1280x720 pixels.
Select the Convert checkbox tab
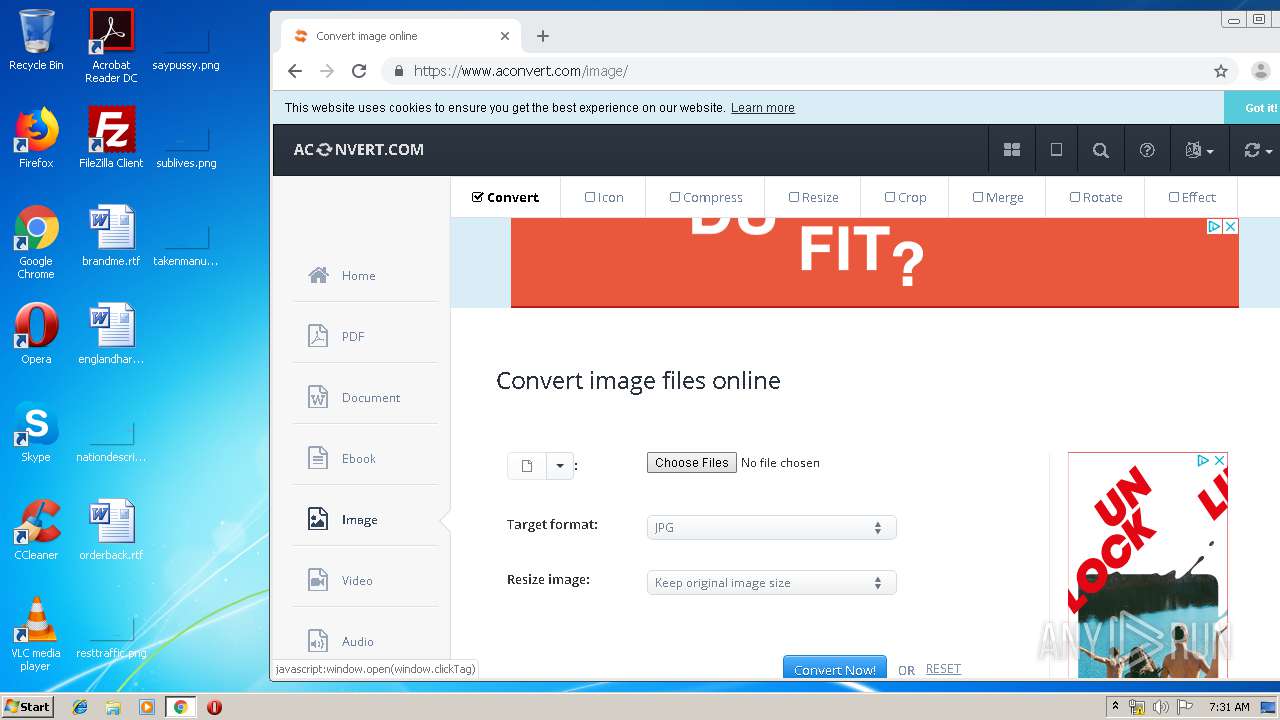(505, 197)
